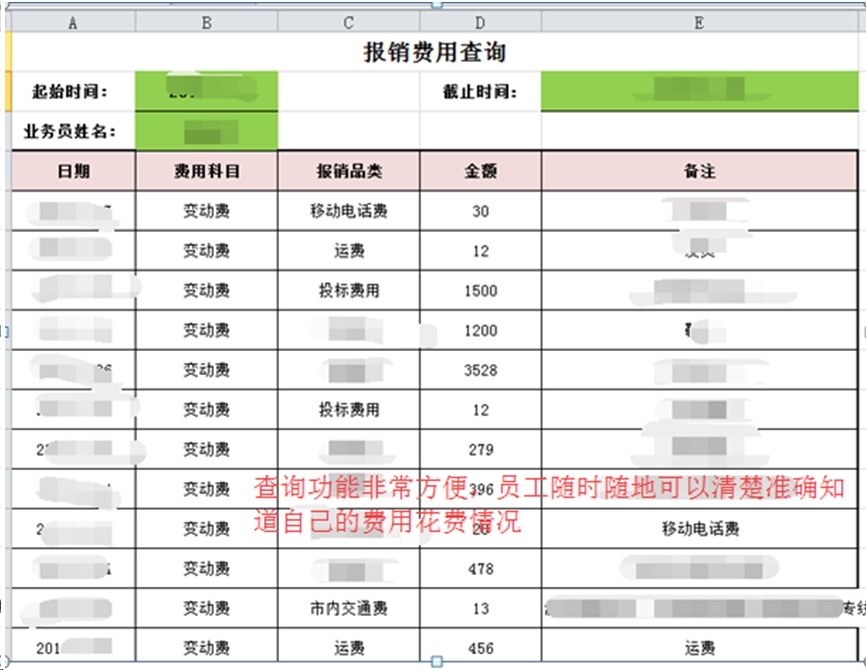This screenshot has height=670, width=866.
Task: Click the green end time cell beside 截止时间
Action: [699, 92]
